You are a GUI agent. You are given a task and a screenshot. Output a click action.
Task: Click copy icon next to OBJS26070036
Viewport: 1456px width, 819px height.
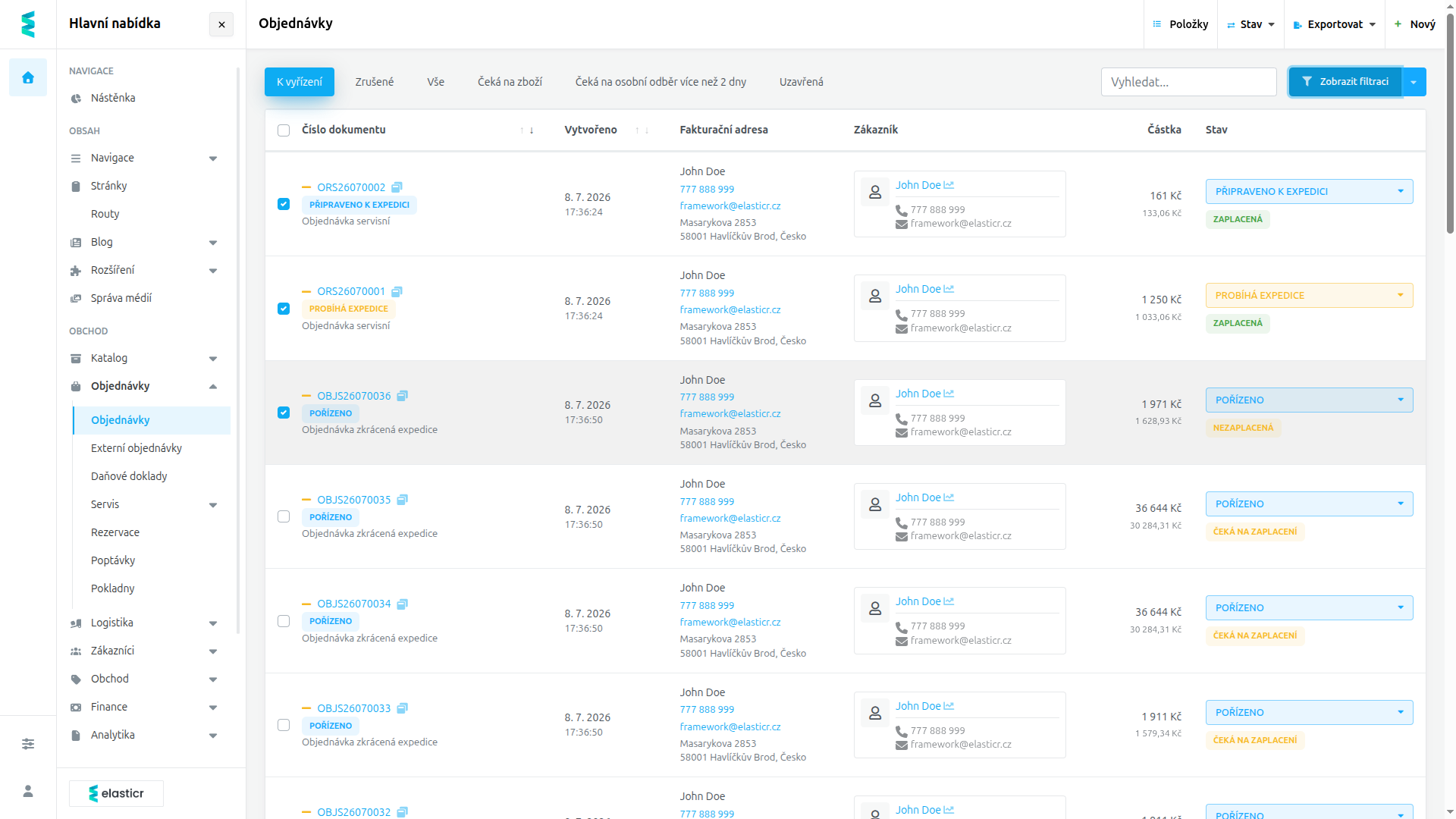tap(403, 396)
